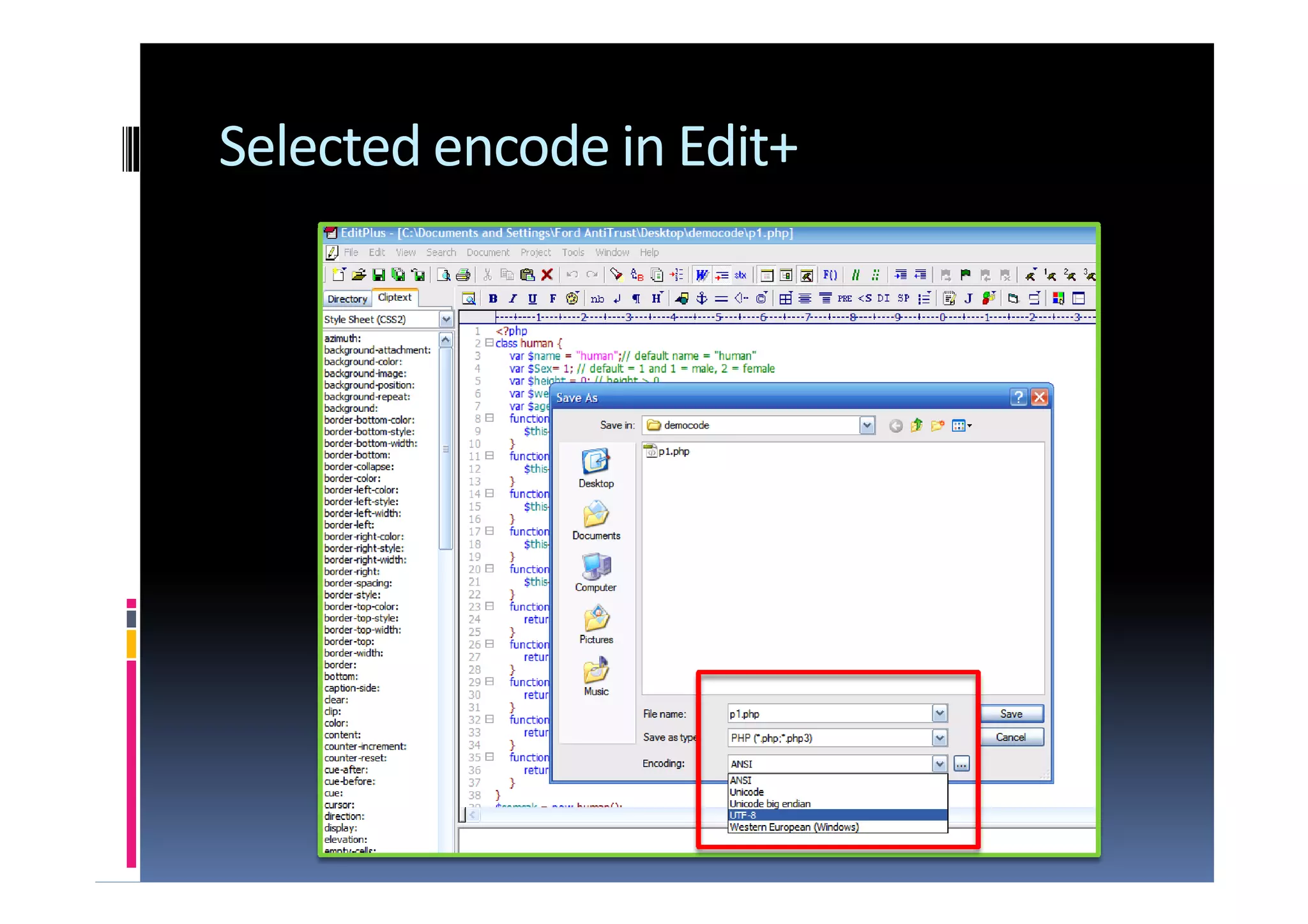Open the Music place in Save As
The image size is (1308, 924).
[x=596, y=677]
